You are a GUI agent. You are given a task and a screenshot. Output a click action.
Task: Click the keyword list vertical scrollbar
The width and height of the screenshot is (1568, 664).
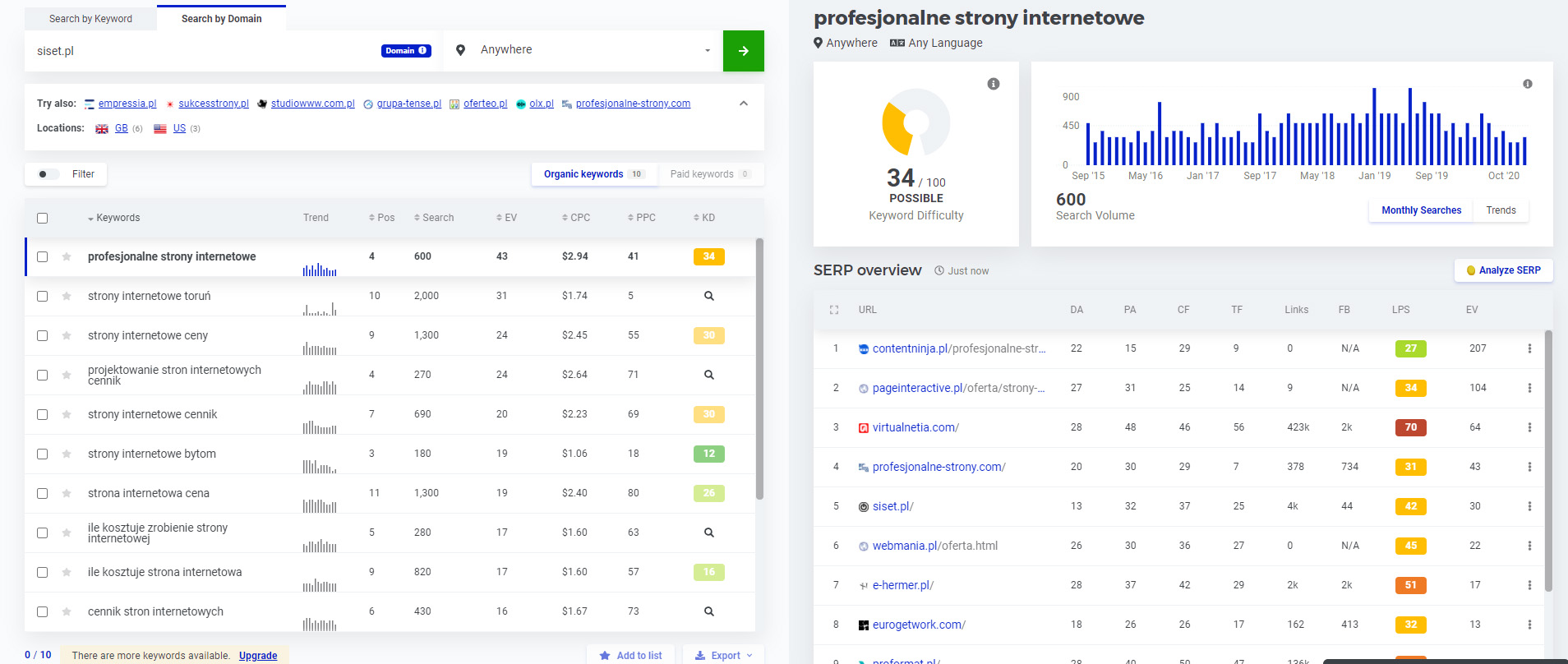point(759,368)
